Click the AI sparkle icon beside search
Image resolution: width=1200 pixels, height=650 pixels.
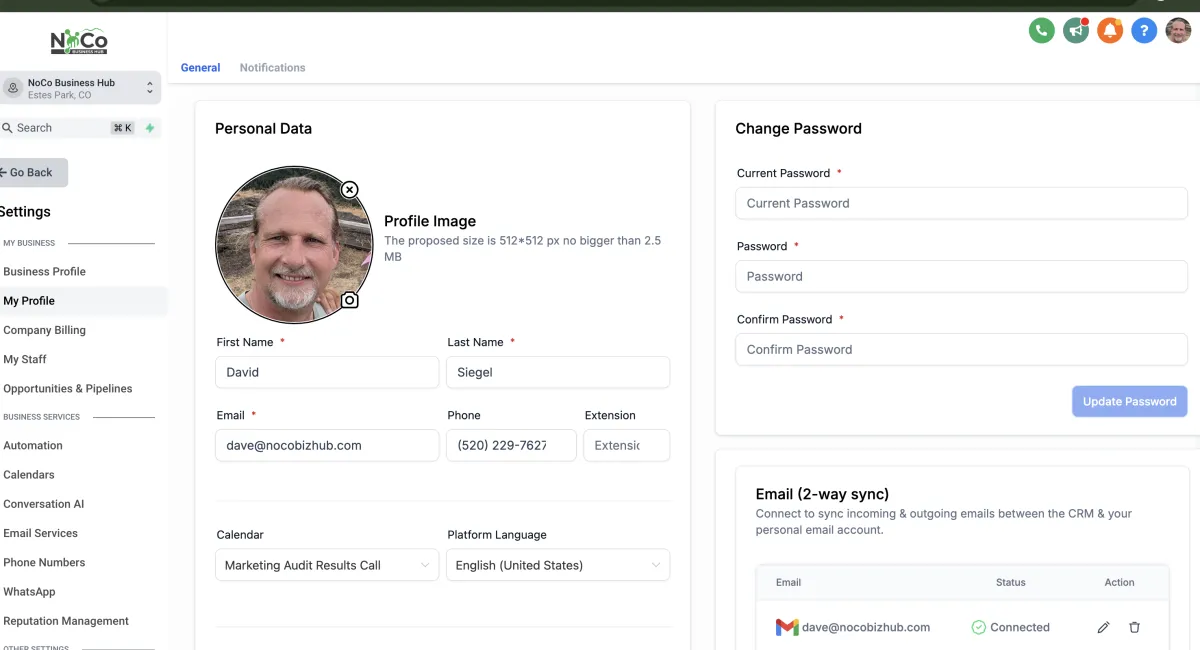coord(150,128)
